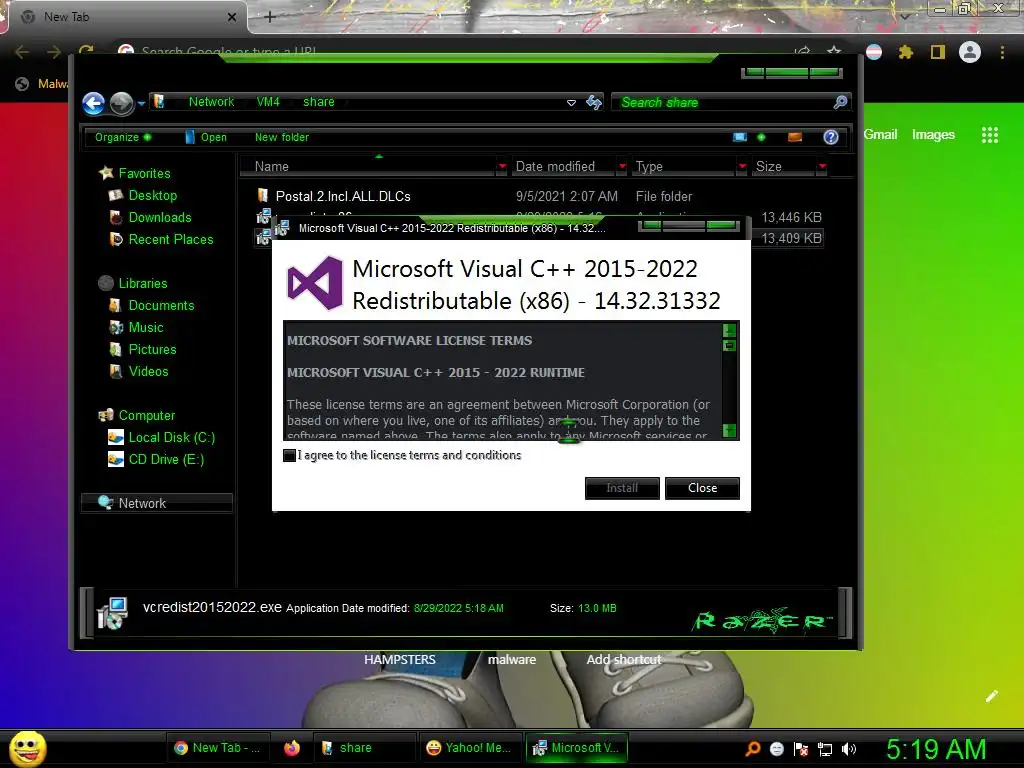Viewport: 1024px width, 768px height.
Task: Click the orange magnifier tray icon
Action: point(752,748)
